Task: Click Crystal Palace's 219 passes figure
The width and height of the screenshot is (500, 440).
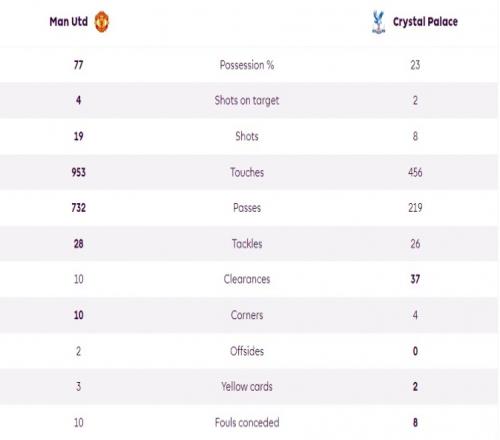Action: (415, 208)
